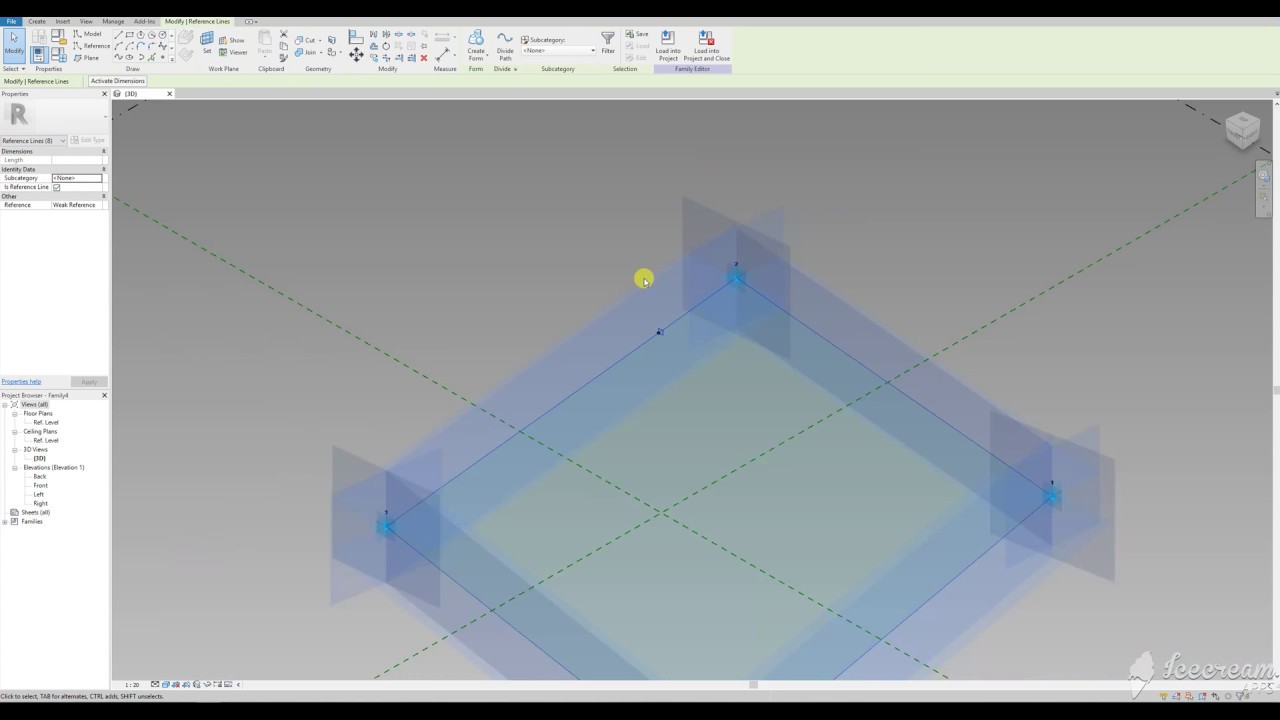Click the Weak Reference value cell
The image size is (1280, 720).
click(x=77, y=205)
